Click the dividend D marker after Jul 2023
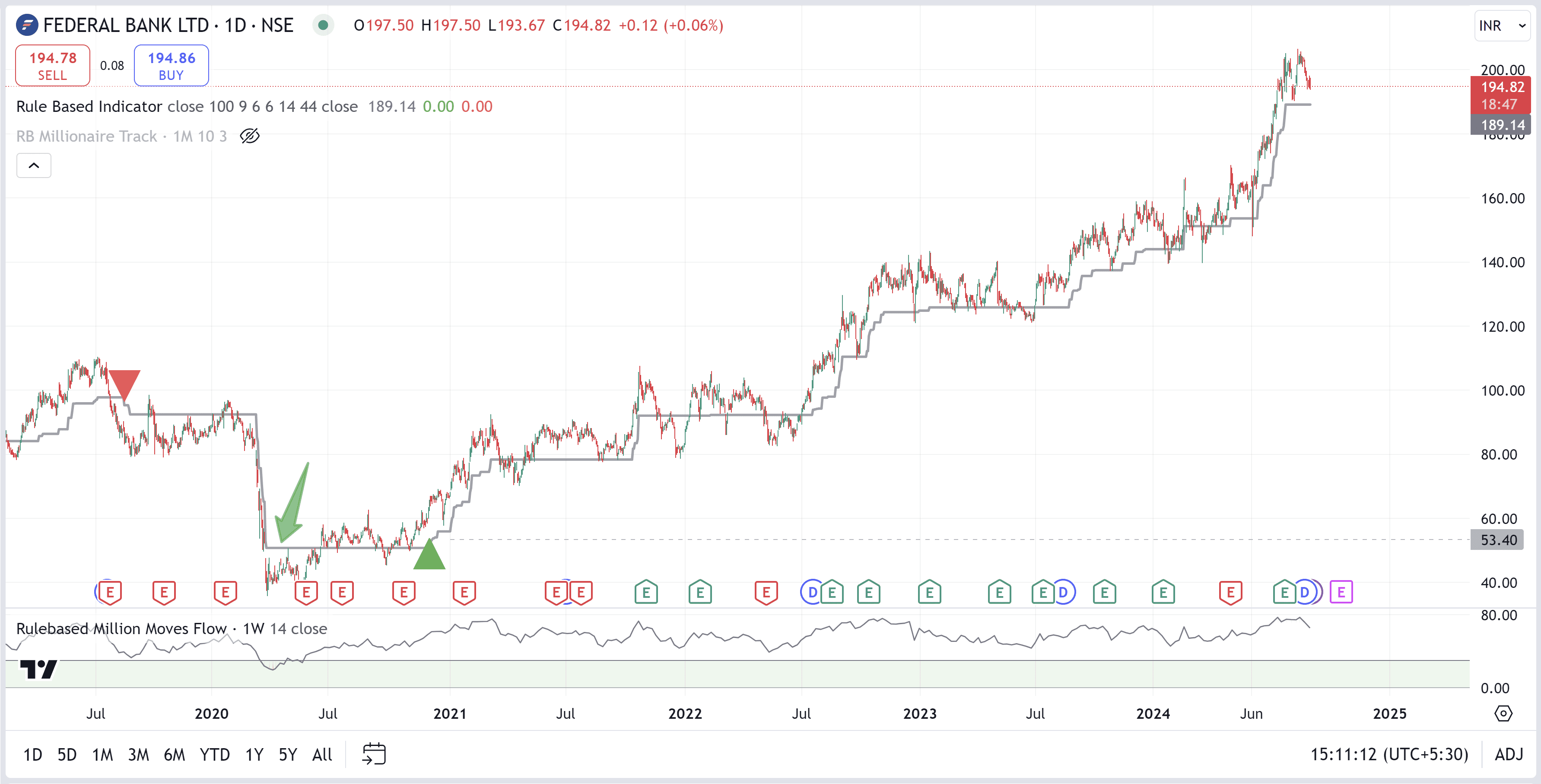Screen dimensions: 1541x784 [1063, 592]
